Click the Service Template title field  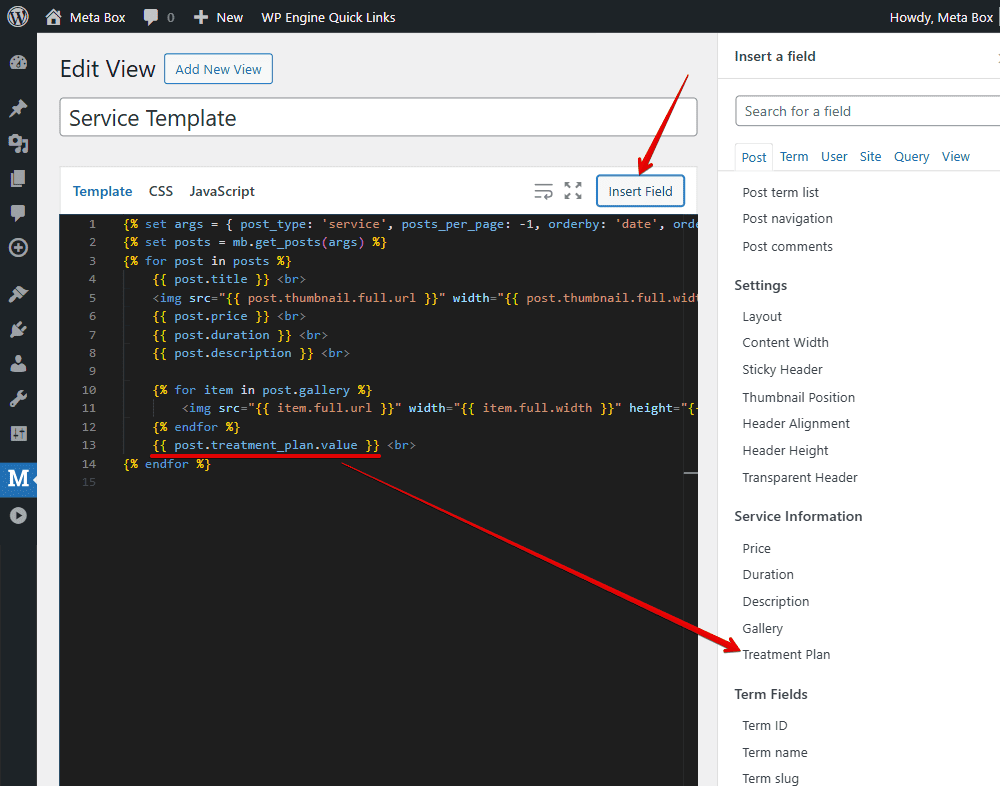[378, 117]
